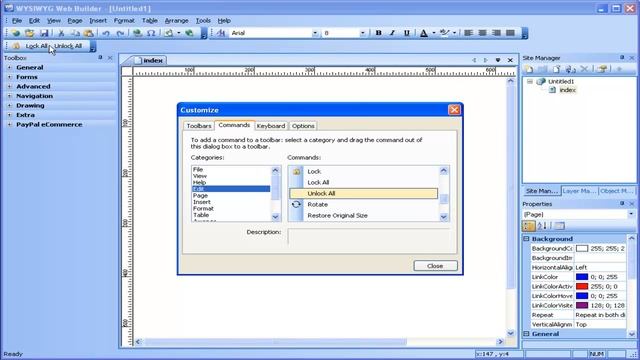
Task: Expand the Navigation toolbox group
Action: click(9, 96)
